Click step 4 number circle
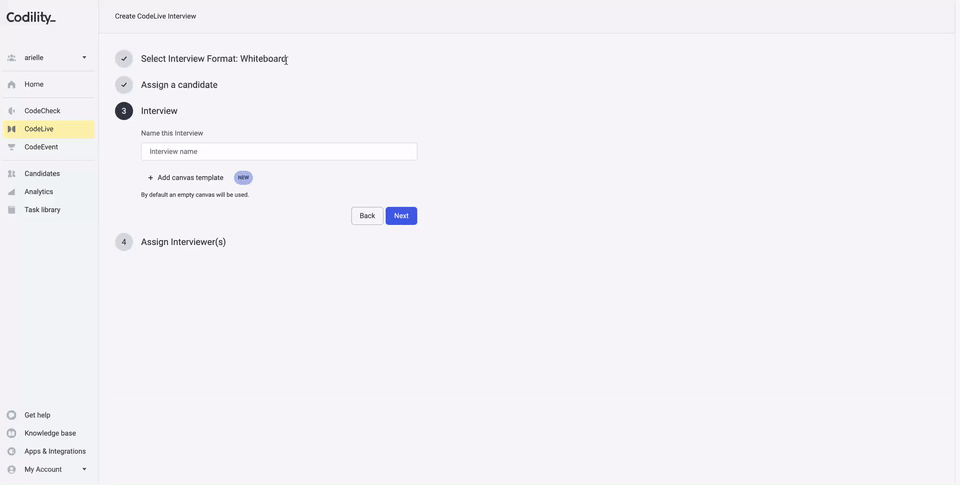 [x=124, y=242]
